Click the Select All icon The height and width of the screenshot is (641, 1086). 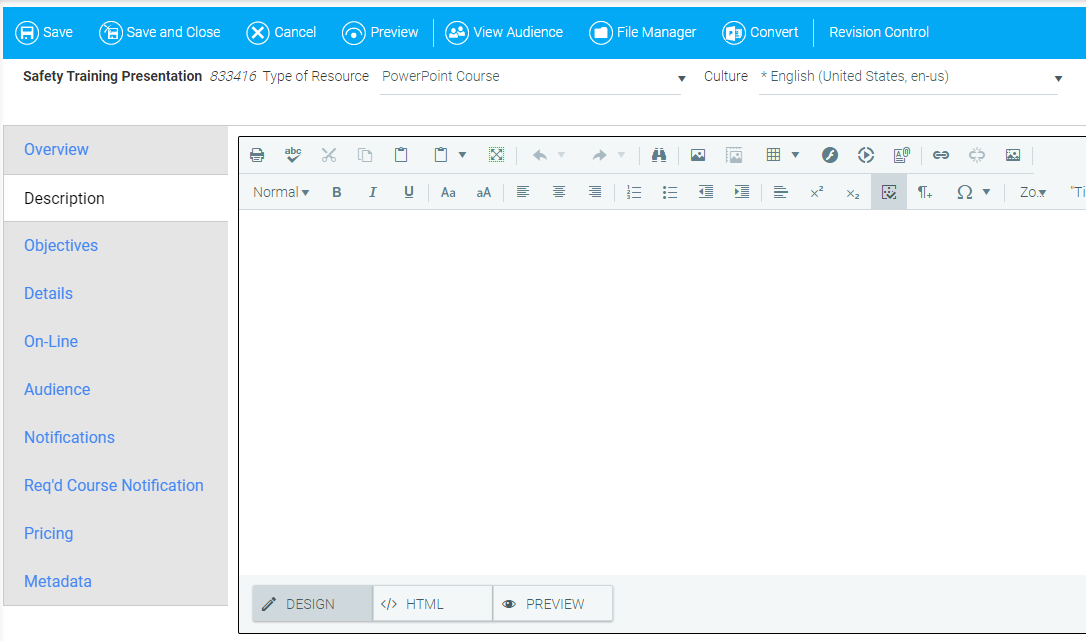click(x=497, y=155)
